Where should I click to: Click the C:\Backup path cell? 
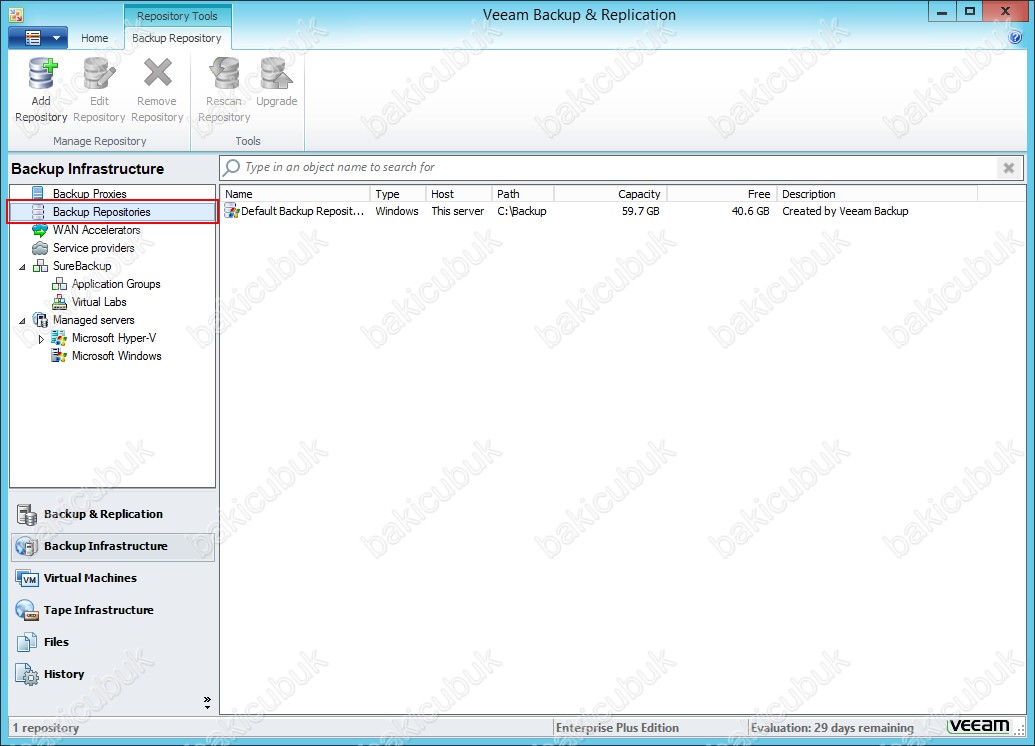[522, 211]
